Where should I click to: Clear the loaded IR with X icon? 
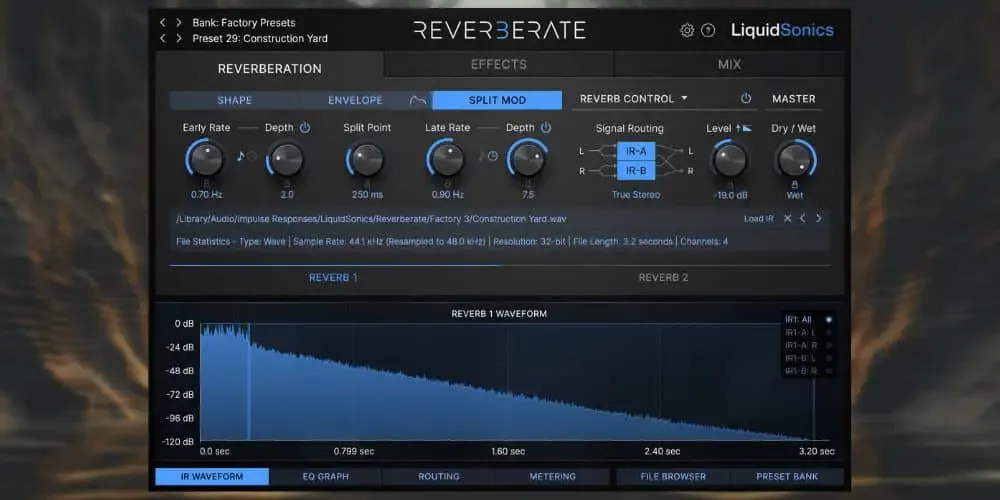tap(788, 218)
